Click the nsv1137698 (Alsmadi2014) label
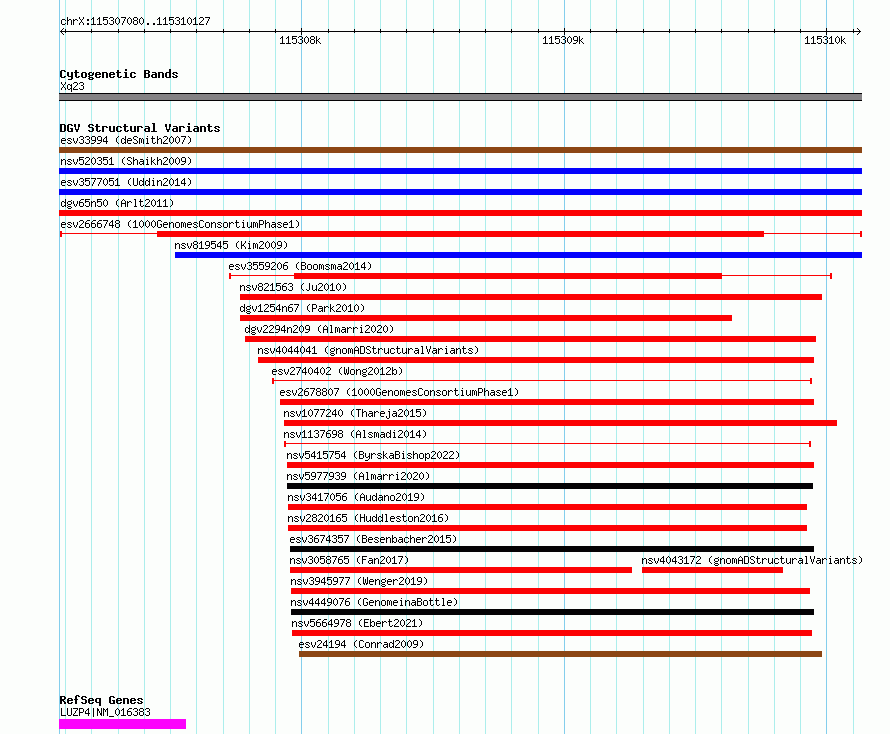 (355, 434)
